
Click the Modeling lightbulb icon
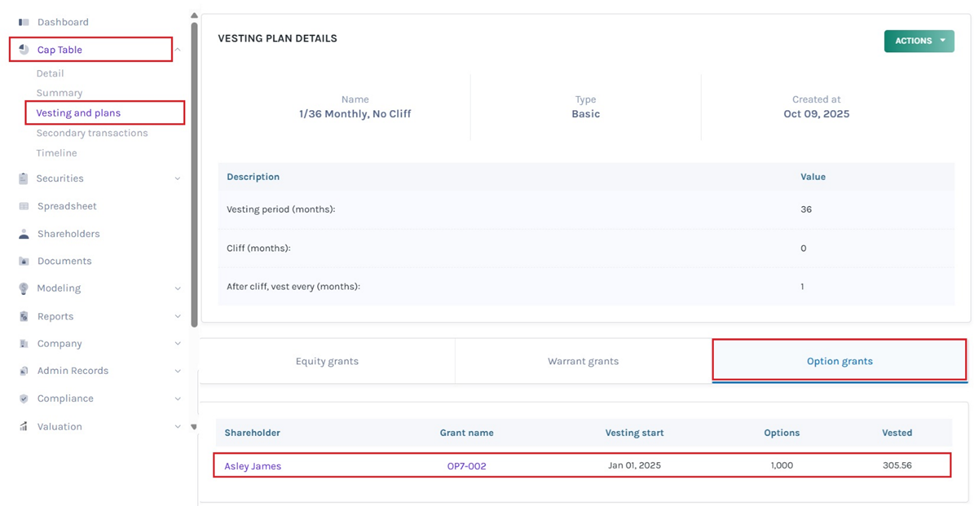(24, 289)
